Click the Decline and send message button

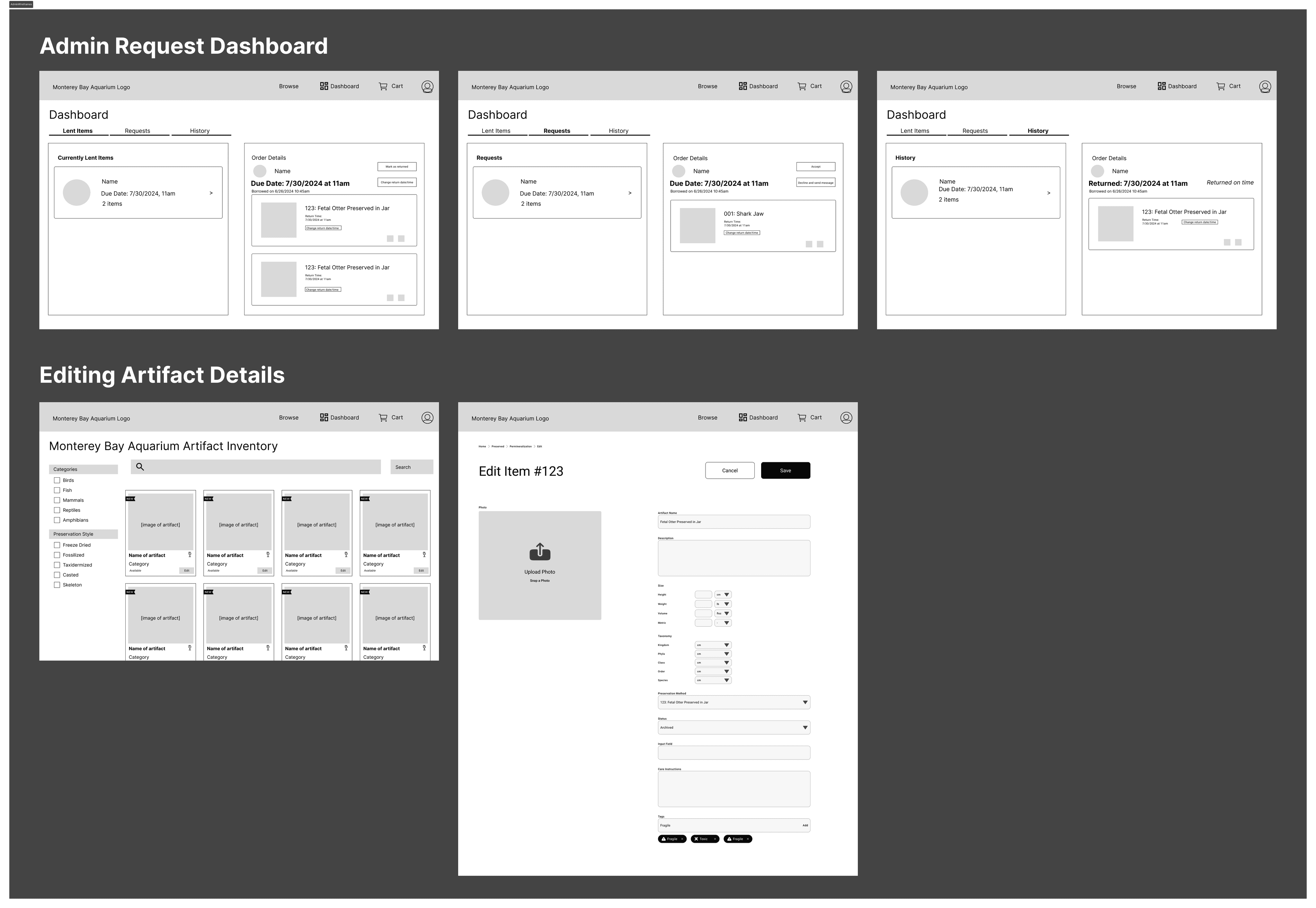pos(815,183)
